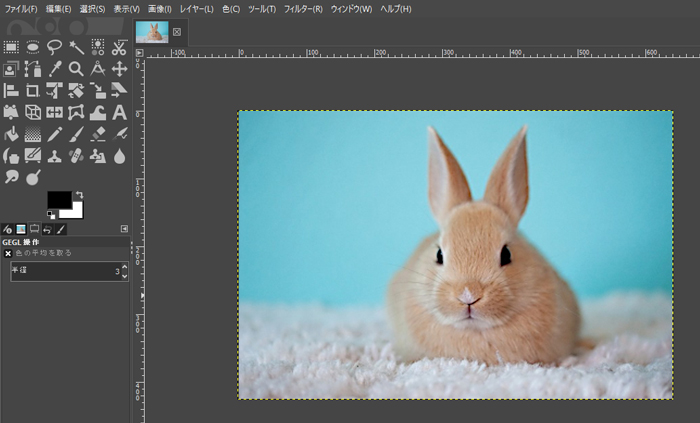This screenshot has width=700, height=423.
Task: Select the Rectangle Select tool
Action: [11, 46]
